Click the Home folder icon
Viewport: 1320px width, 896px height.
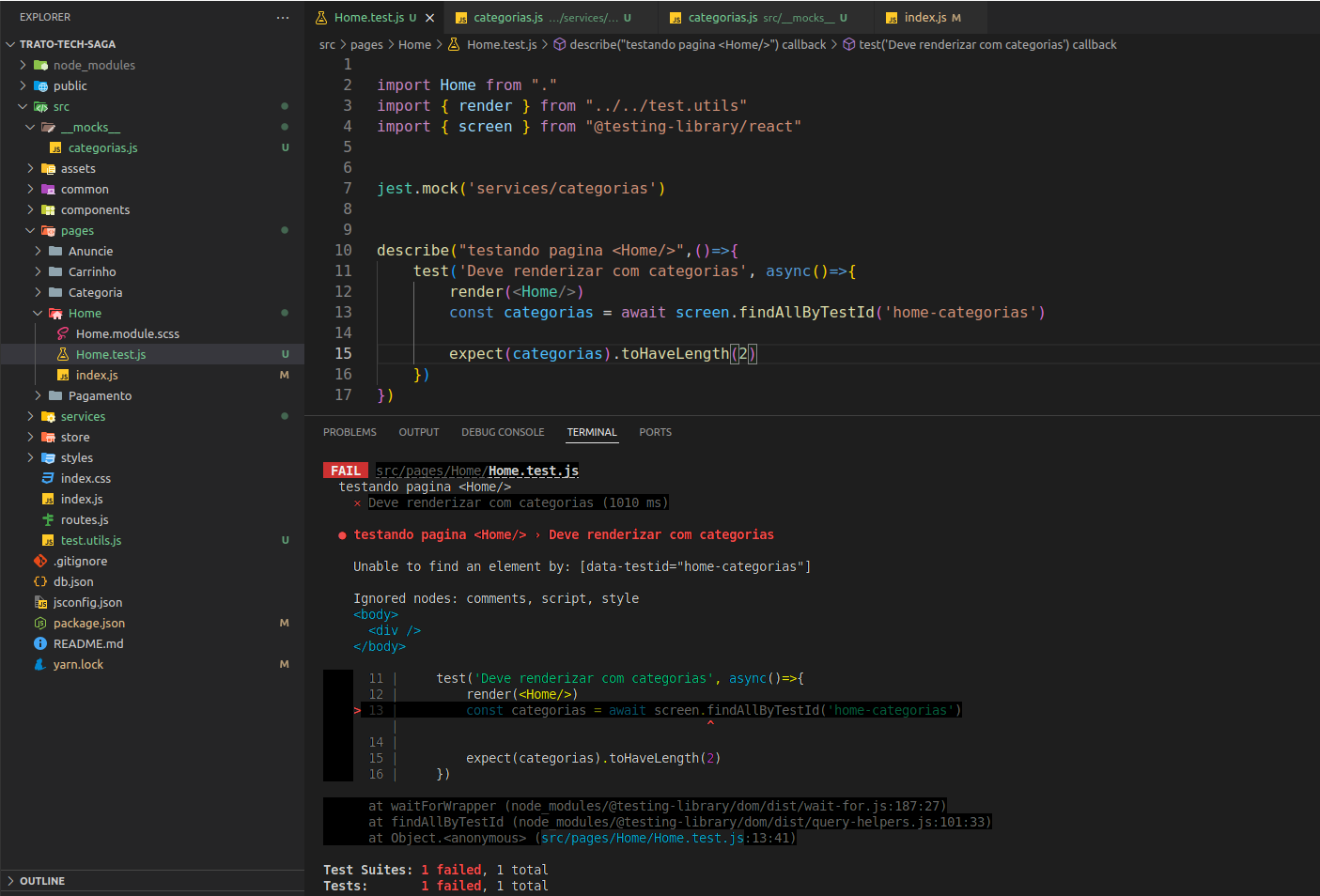(x=55, y=313)
